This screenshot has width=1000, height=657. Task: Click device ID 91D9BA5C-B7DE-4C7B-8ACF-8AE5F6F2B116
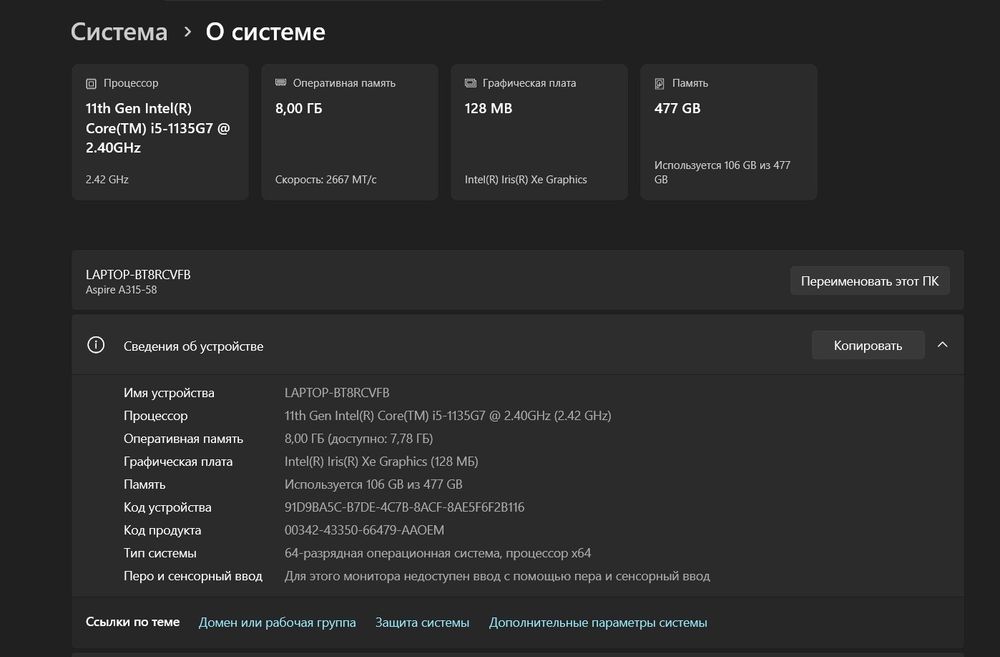click(x=404, y=507)
